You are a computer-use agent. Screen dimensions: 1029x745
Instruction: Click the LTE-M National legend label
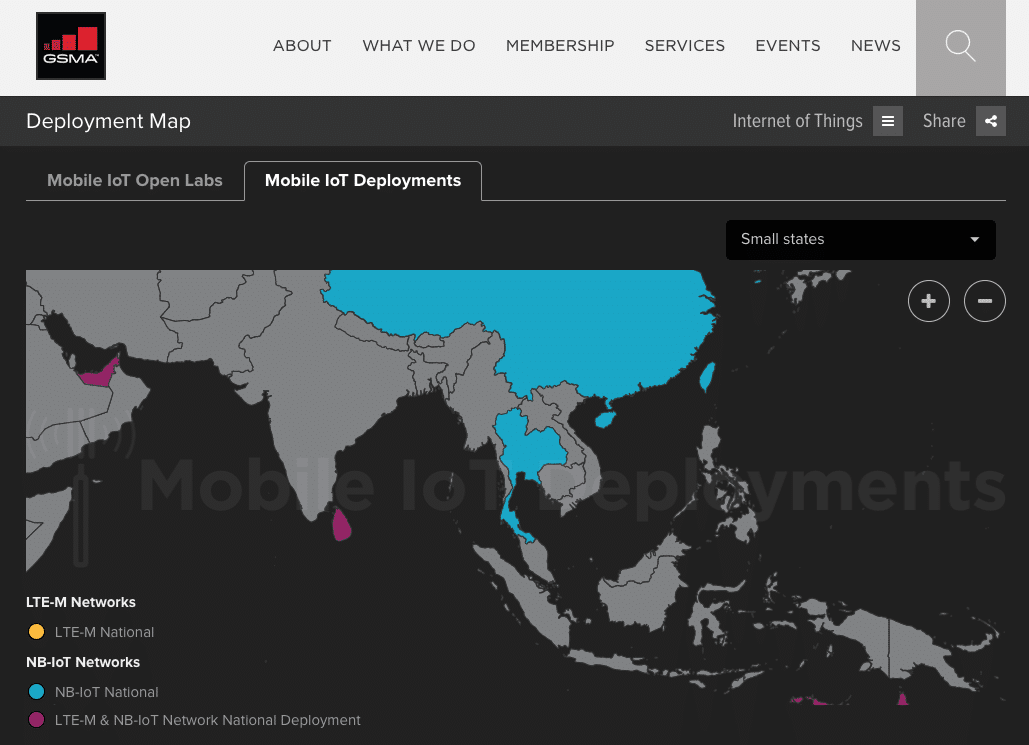[104, 632]
